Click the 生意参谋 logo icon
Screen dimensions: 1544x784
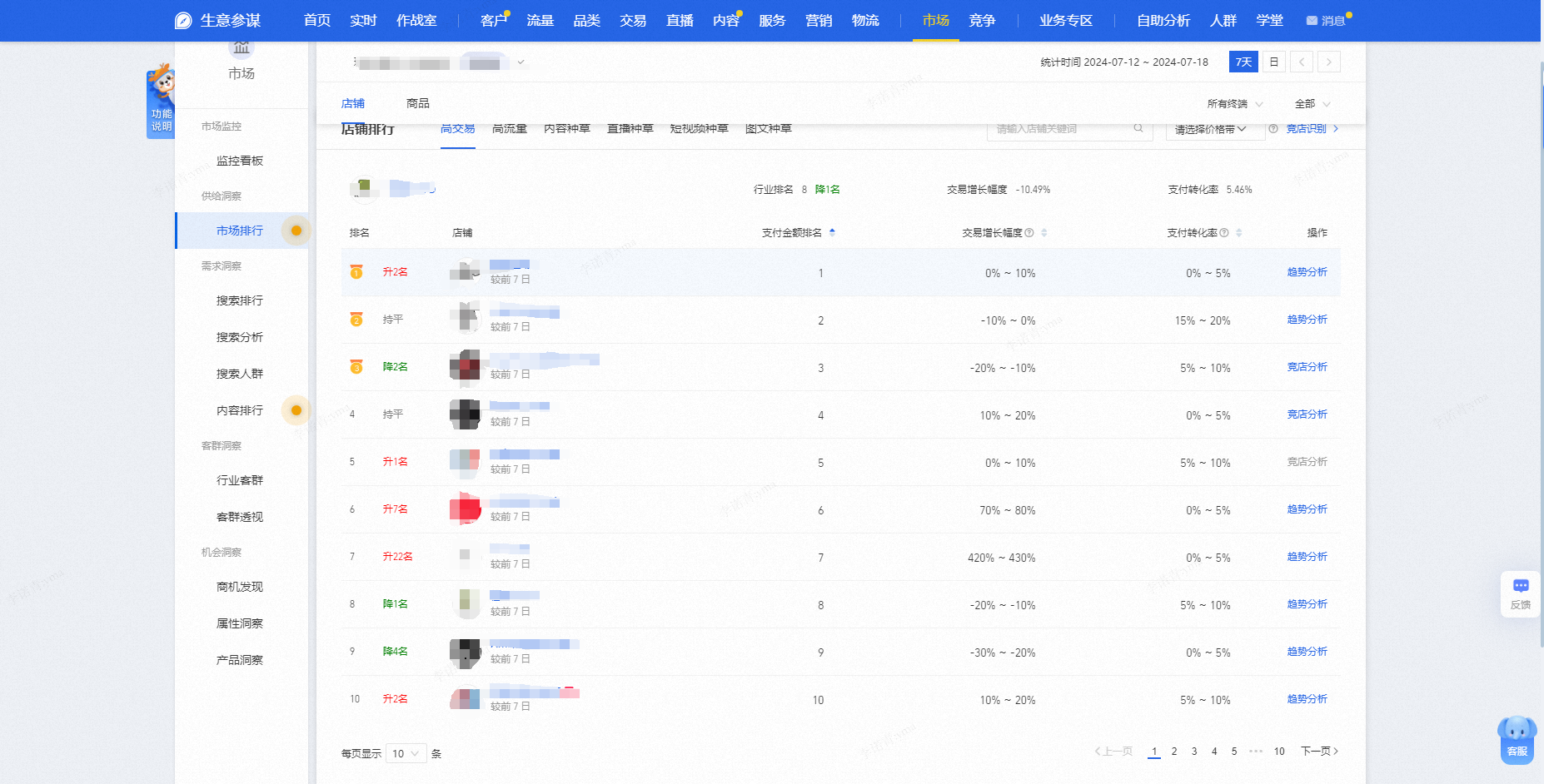point(183,21)
